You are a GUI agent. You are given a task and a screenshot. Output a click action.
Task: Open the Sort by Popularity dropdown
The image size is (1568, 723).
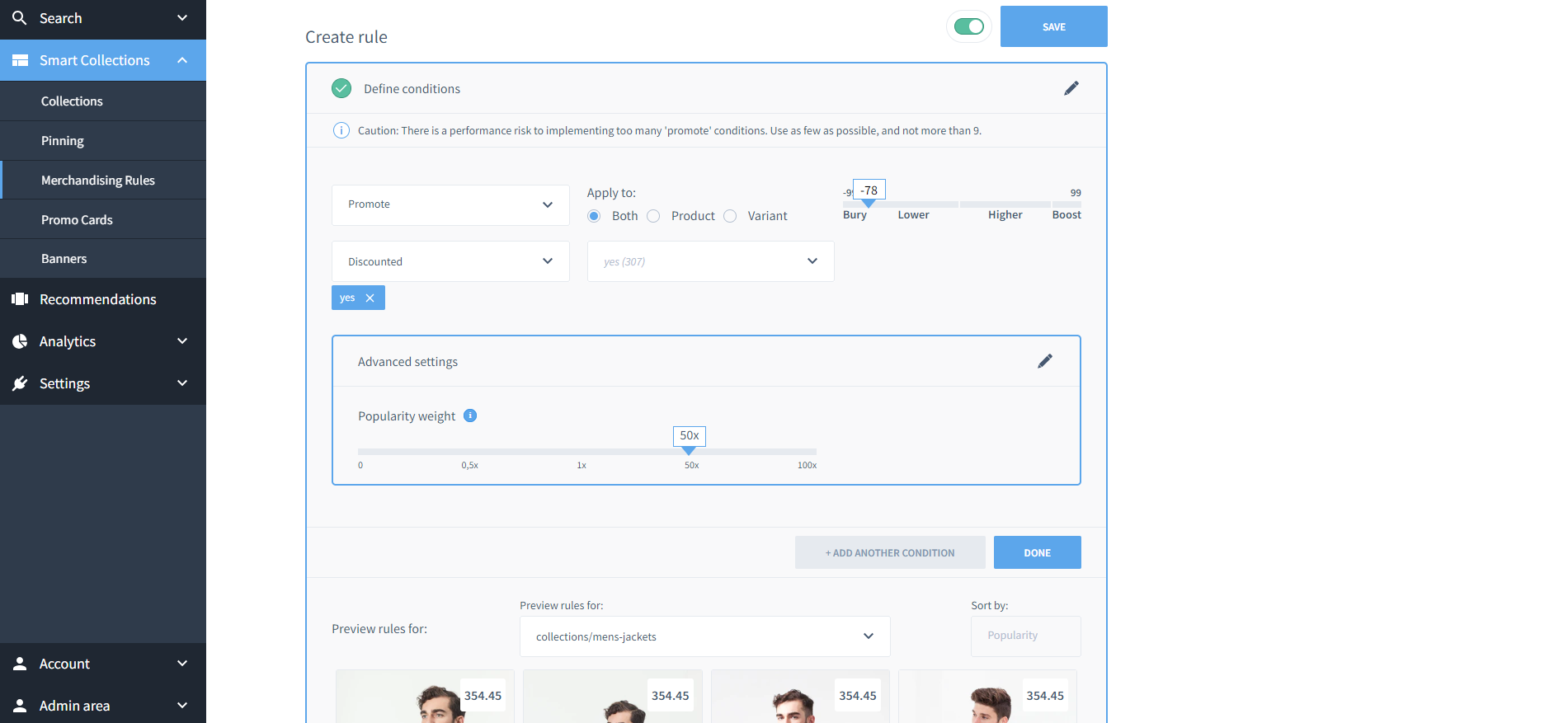pyautogui.click(x=1025, y=636)
